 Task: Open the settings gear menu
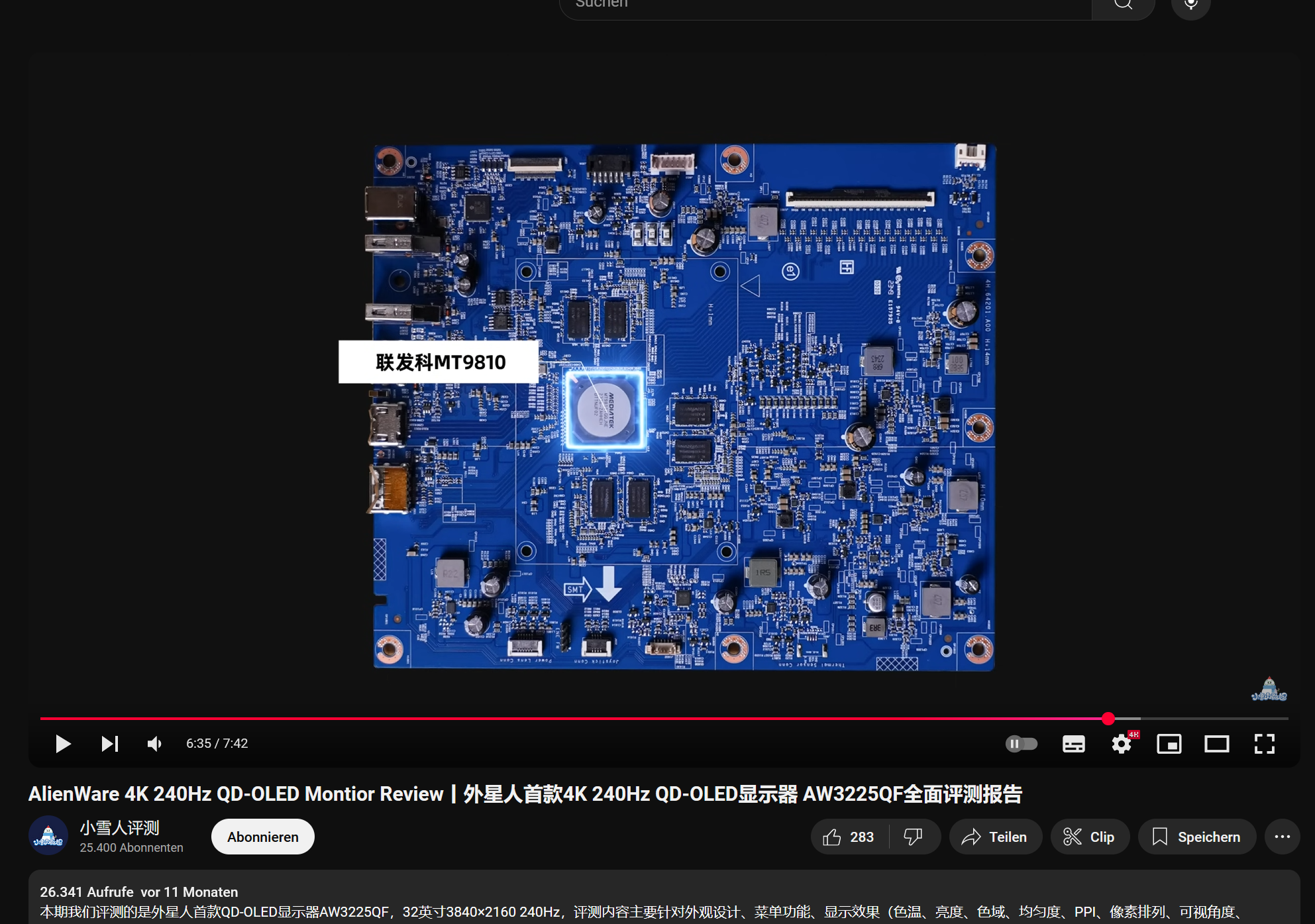pos(1121,744)
